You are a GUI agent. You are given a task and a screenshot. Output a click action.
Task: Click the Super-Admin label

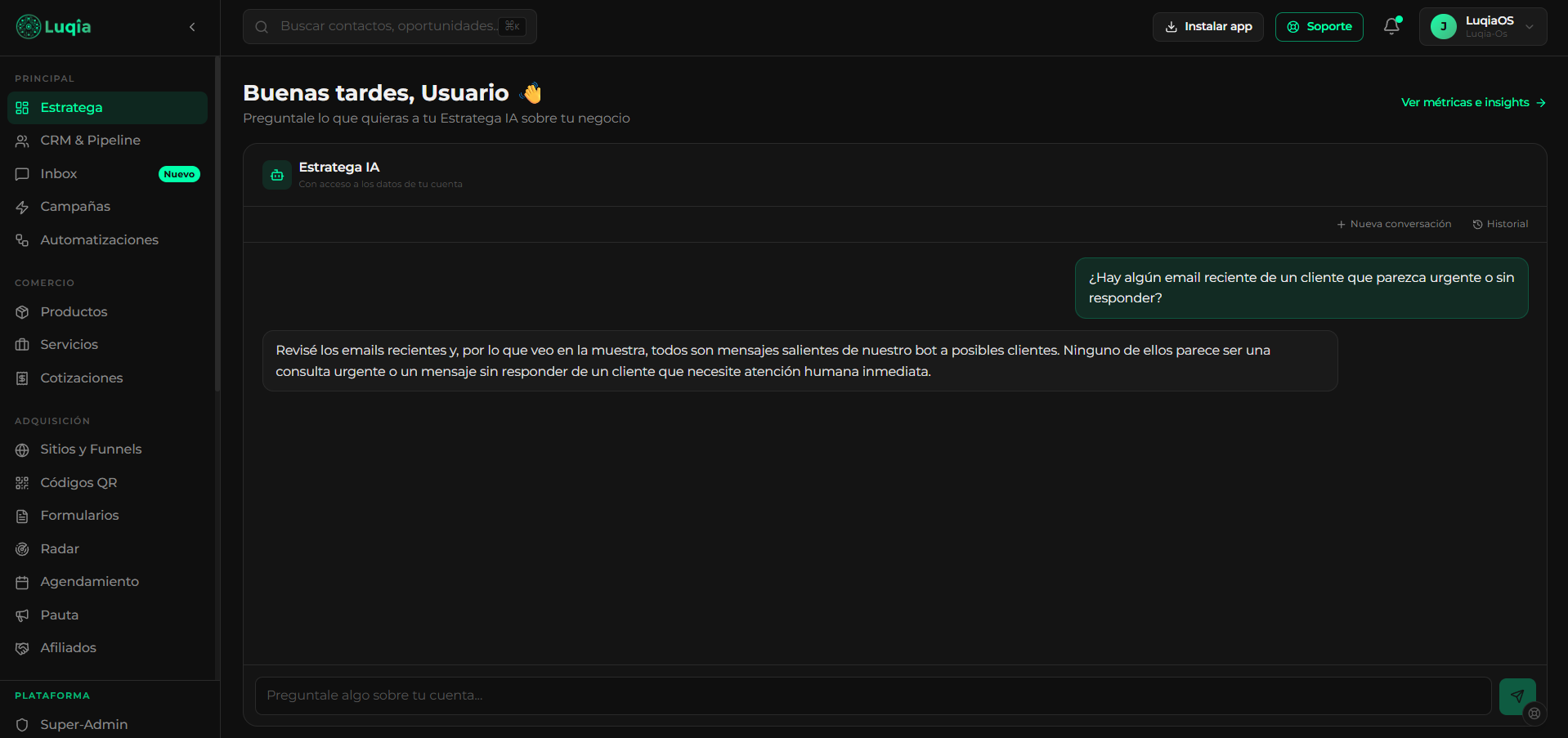click(x=84, y=725)
